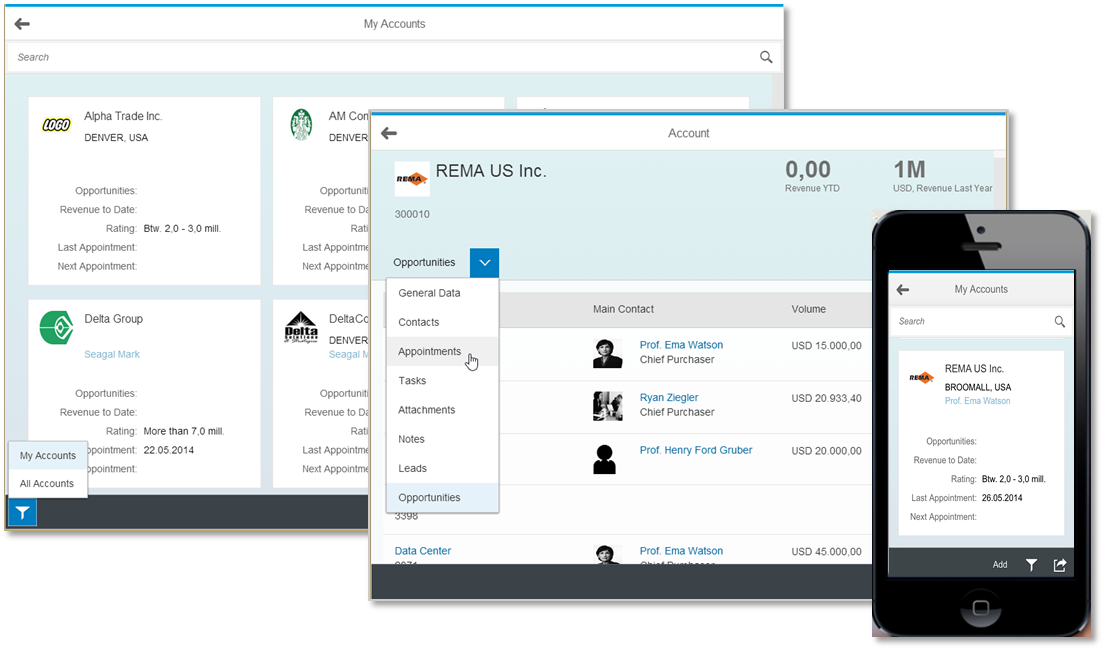Go back using the Account window arrow
Image resolution: width=1104 pixels, height=650 pixels.
click(389, 133)
